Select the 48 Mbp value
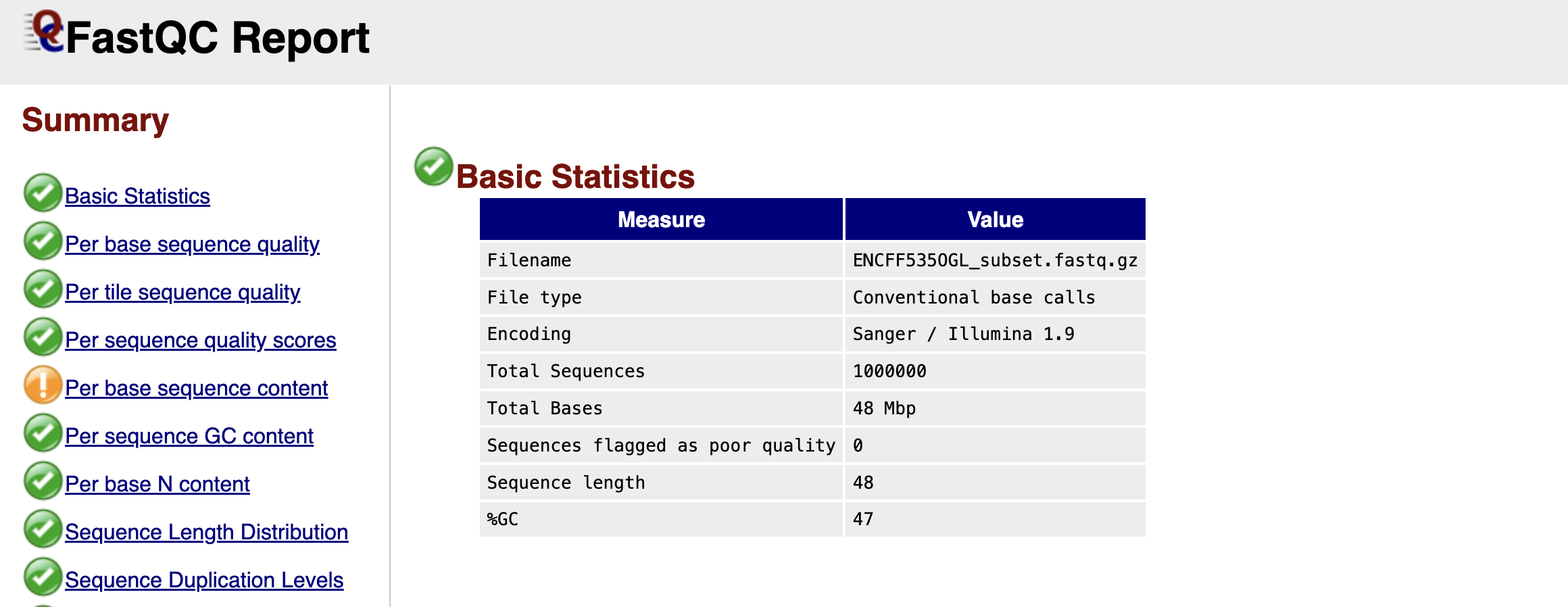 click(995, 408)
